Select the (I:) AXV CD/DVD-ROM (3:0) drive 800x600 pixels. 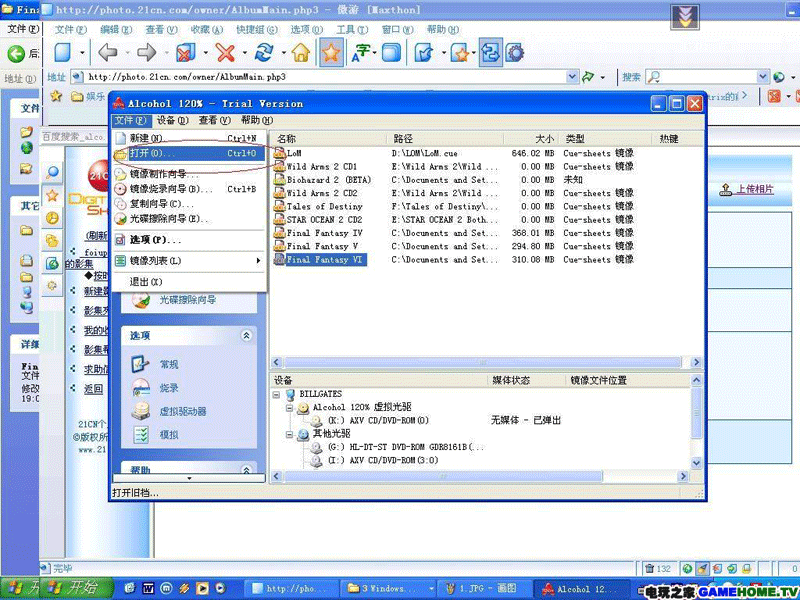pyautogui.click(x=382, y=460)
